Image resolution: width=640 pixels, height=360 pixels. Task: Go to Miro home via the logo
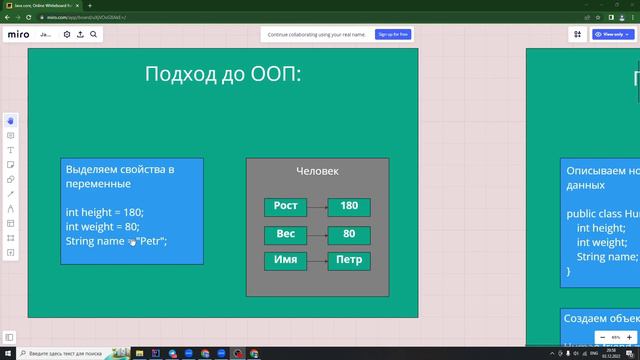18,34
